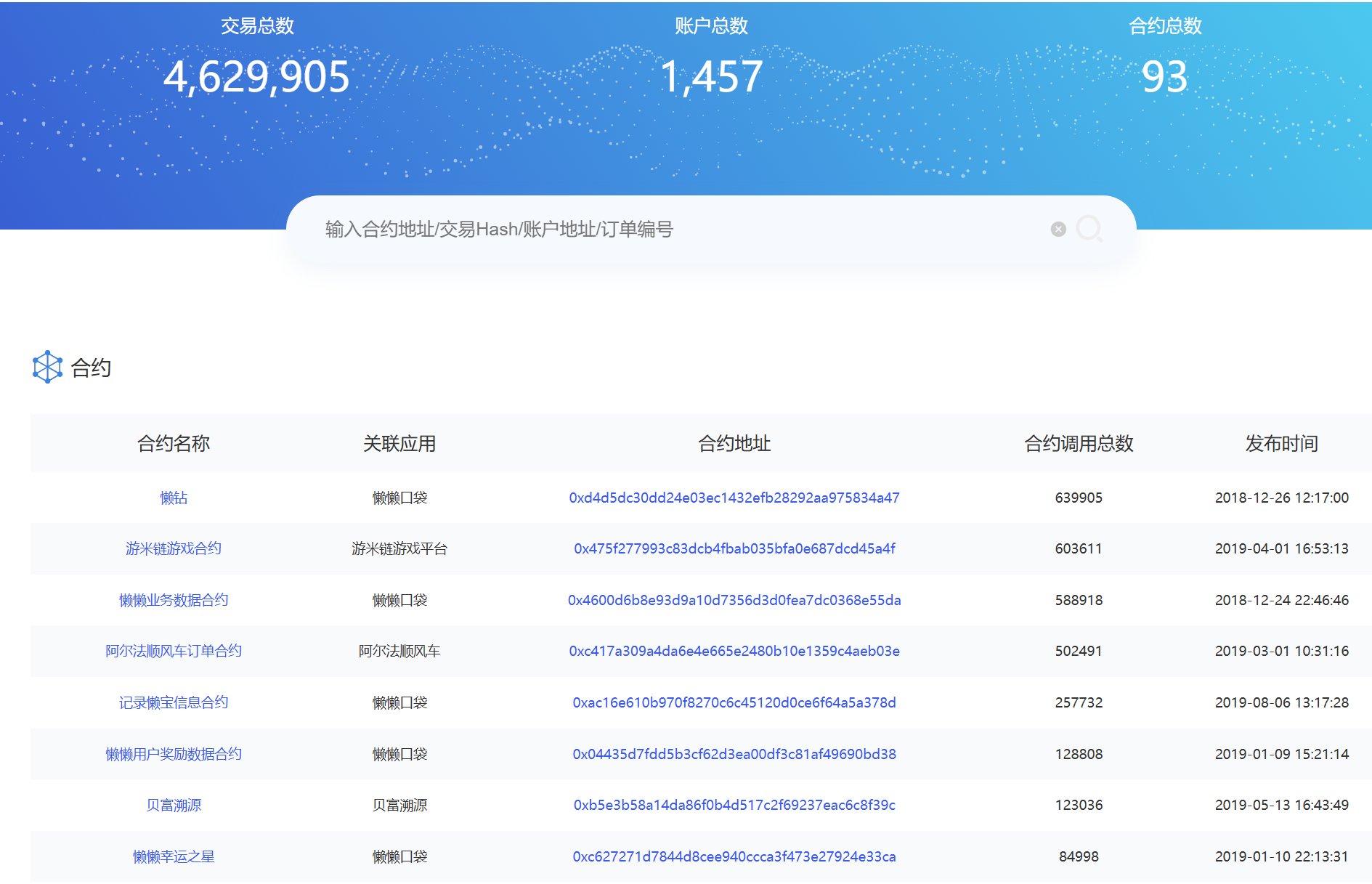The height and width of the screenshot is (884, 1372).
Task: Click publish time 2019-05-13 16:43:49
Action: click(x=1281, y=805)
